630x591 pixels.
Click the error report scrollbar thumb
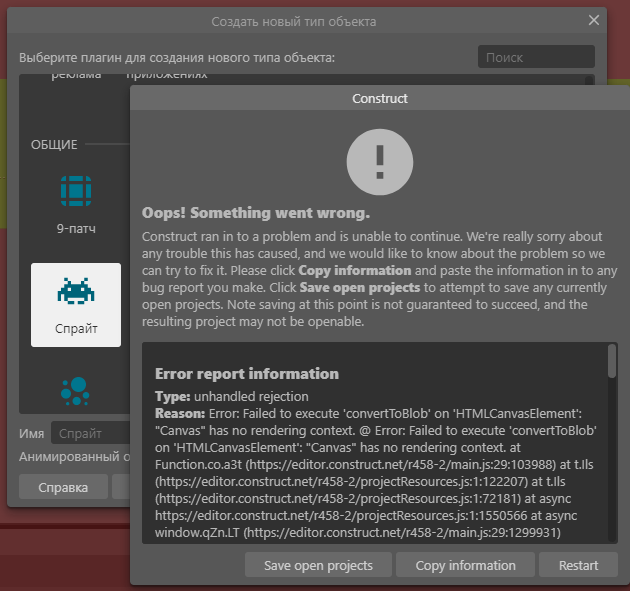tap(611, 363)
